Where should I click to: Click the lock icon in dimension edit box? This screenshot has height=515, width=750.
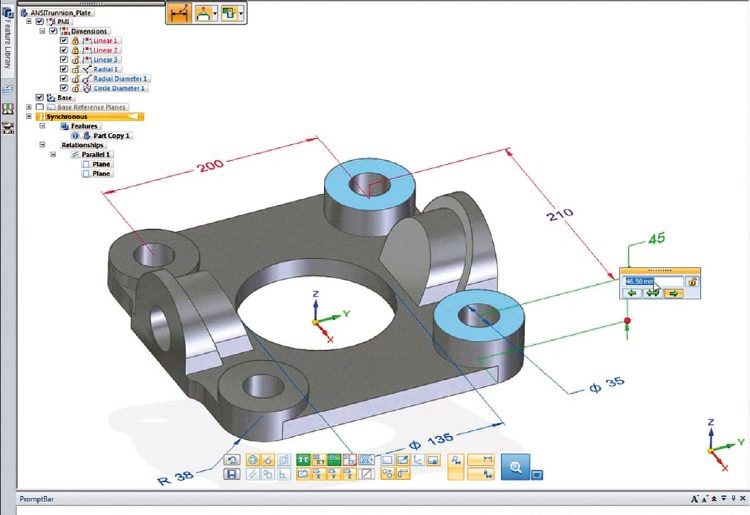pyautogui.click(x=691, y=282)
